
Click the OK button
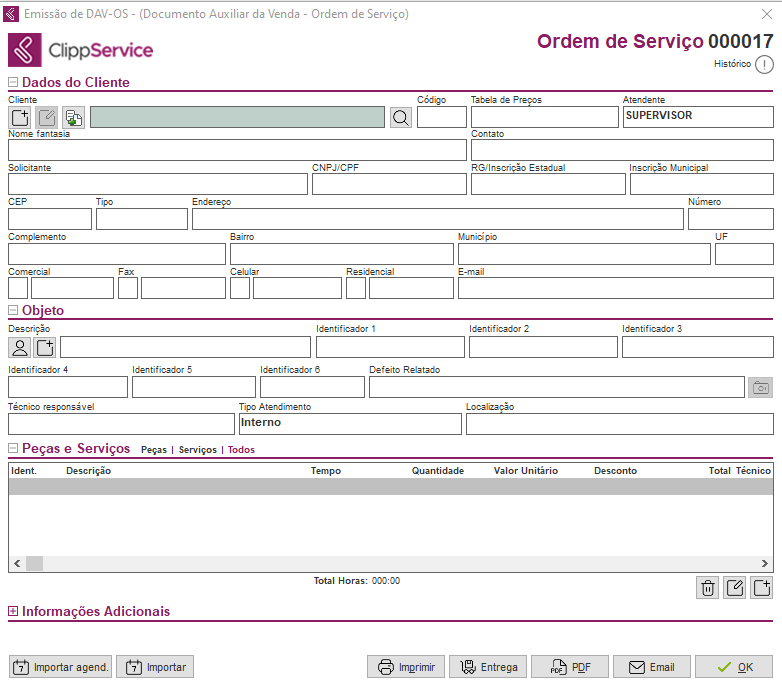pyautogui.click(x=733, y=667)
